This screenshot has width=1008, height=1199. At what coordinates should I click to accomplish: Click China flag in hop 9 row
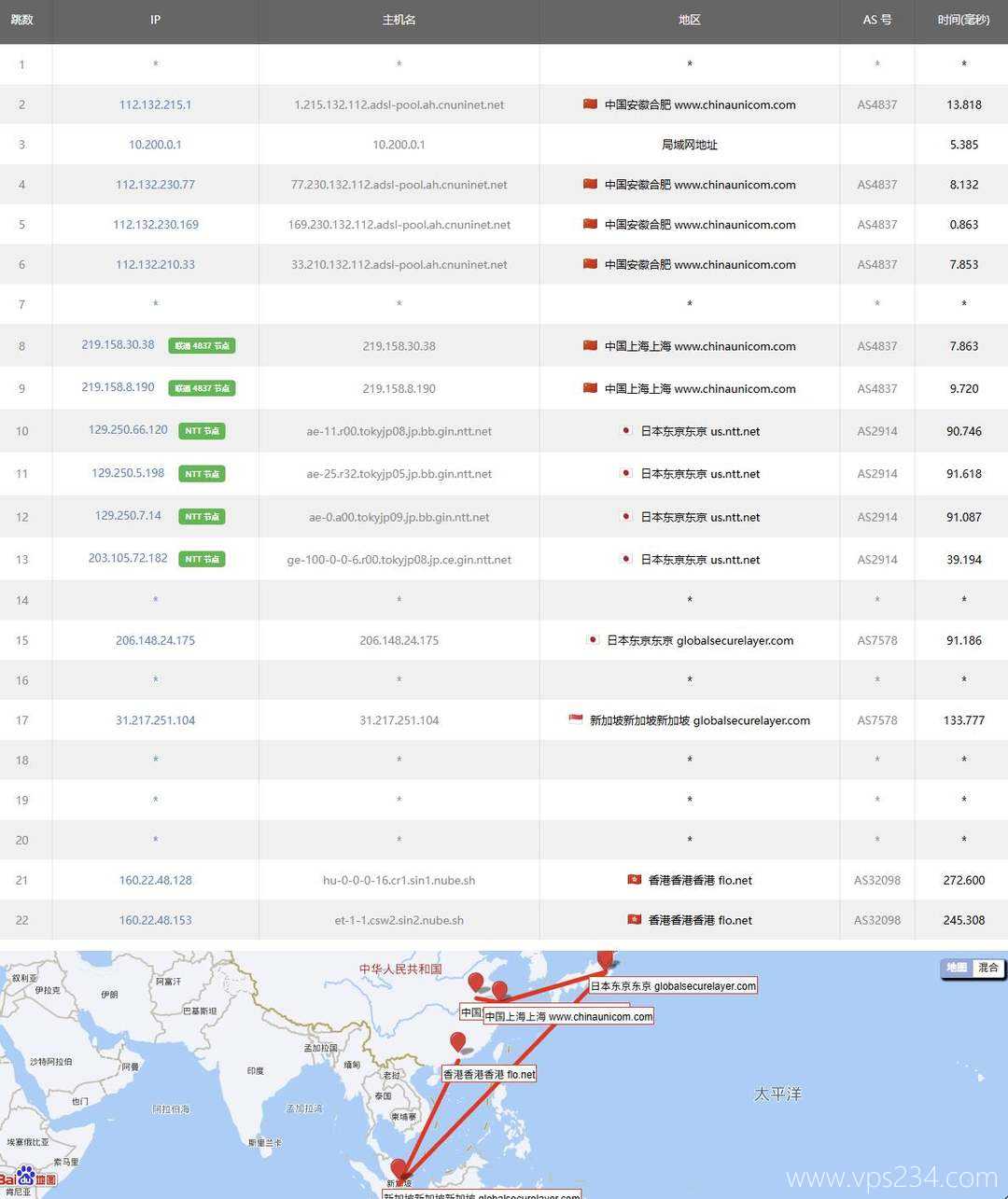click(590, 387)
